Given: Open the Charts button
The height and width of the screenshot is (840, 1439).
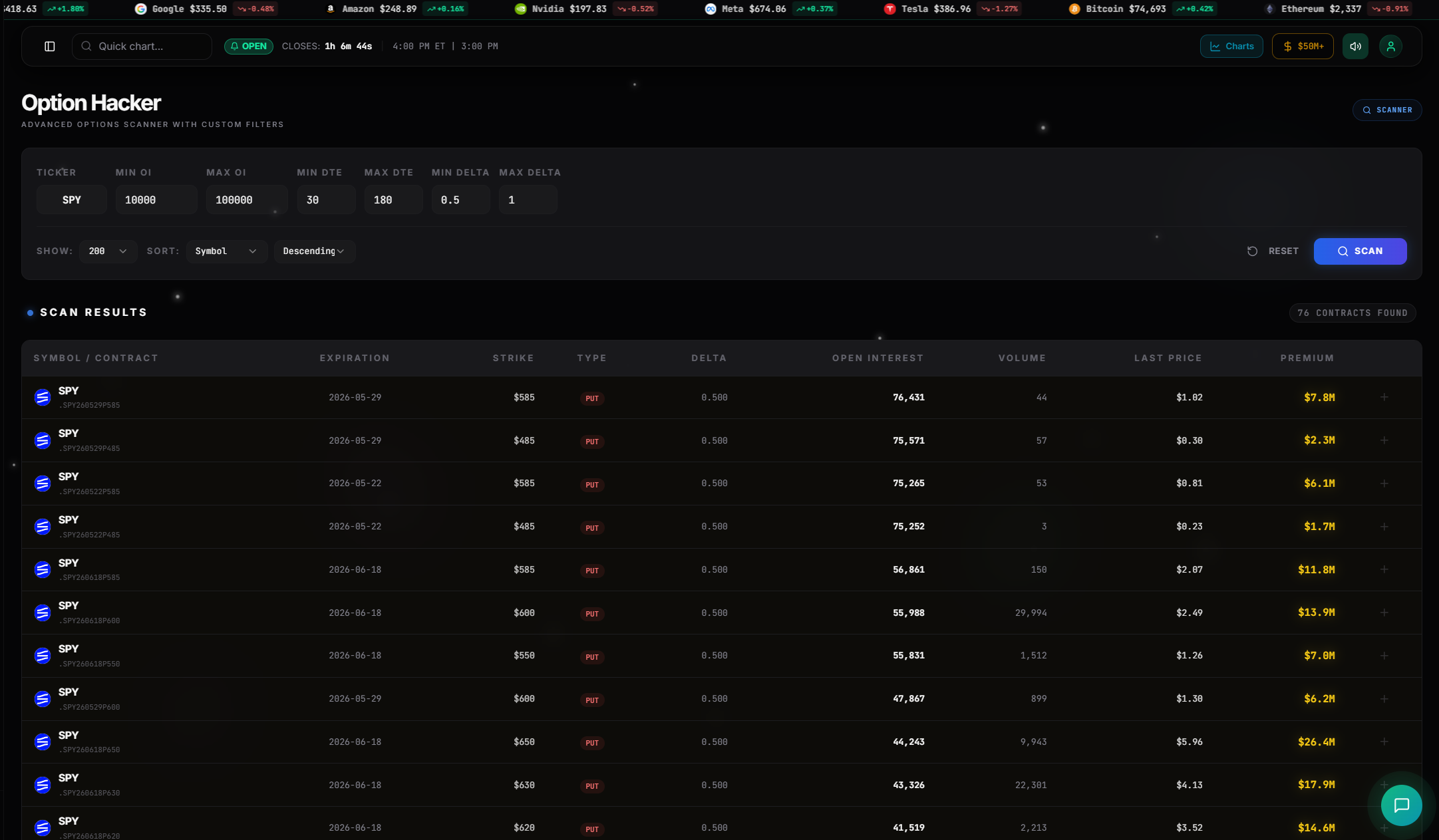Looking at the screenshot, I should click(1231, 47).
